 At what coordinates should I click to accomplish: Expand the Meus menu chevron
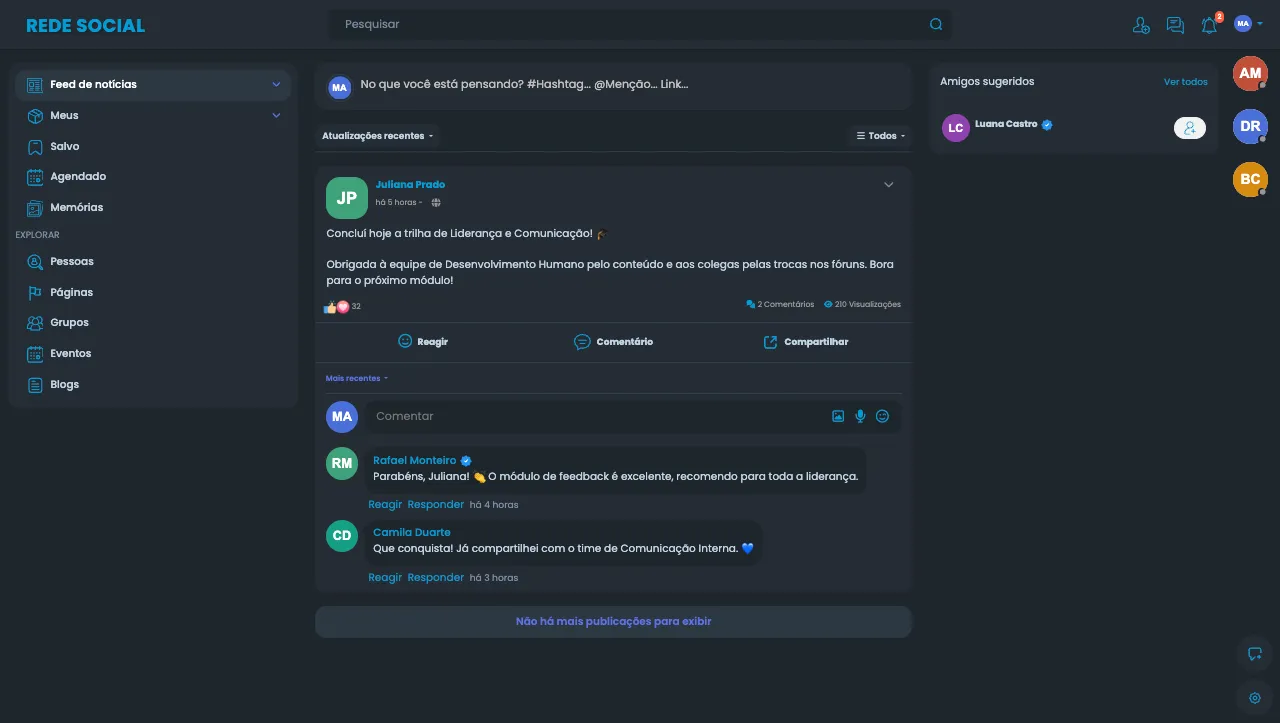276,115
